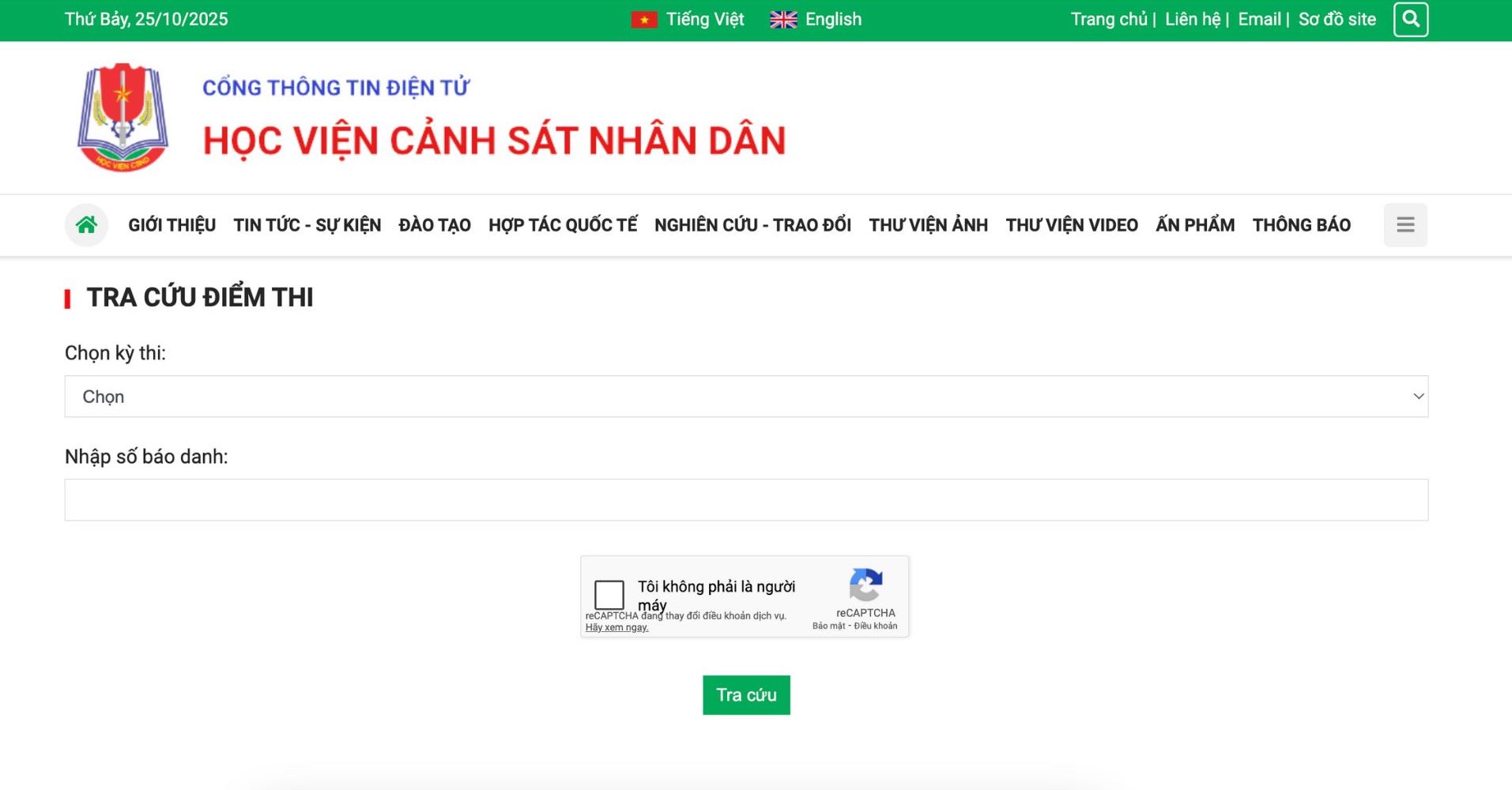Open the hamburger menu icon
Image resolution: width=1512 pixels, height=790 pixels.
[x=1405, y=225]
